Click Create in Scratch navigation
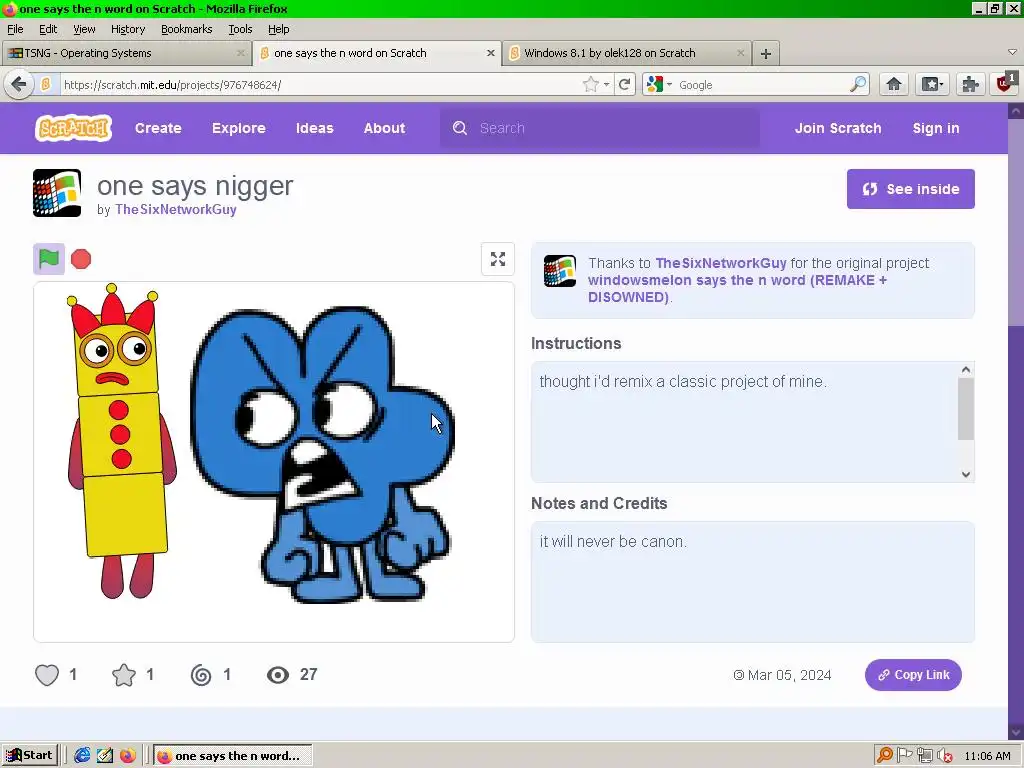Image resolution: width=1024 pixels, height=768 pixels. point(158,128)
